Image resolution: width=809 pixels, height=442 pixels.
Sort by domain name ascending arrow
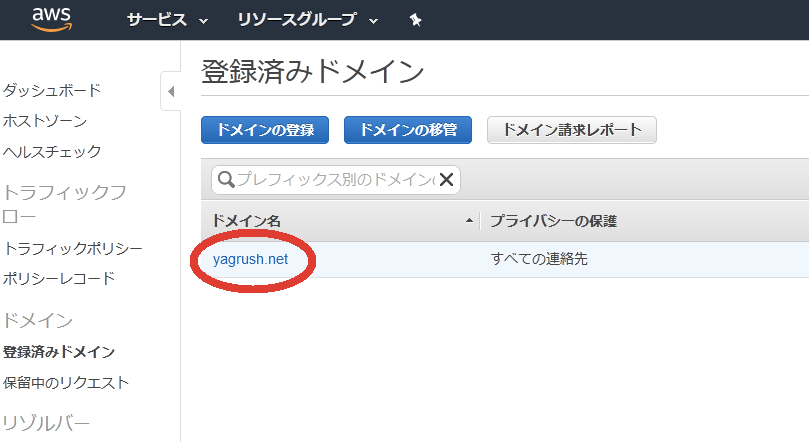469,221
